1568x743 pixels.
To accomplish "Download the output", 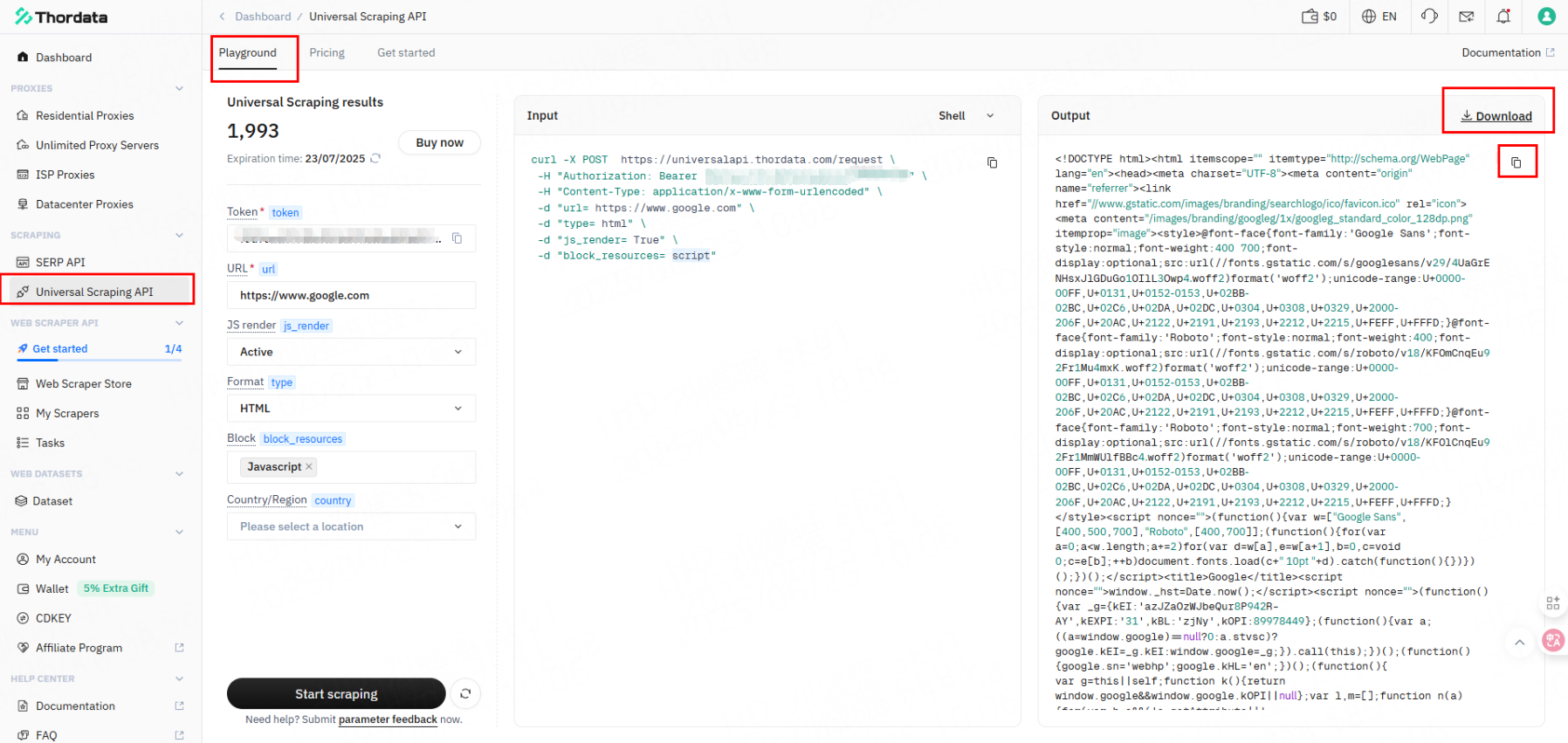I will click(x=1496, y=116).
